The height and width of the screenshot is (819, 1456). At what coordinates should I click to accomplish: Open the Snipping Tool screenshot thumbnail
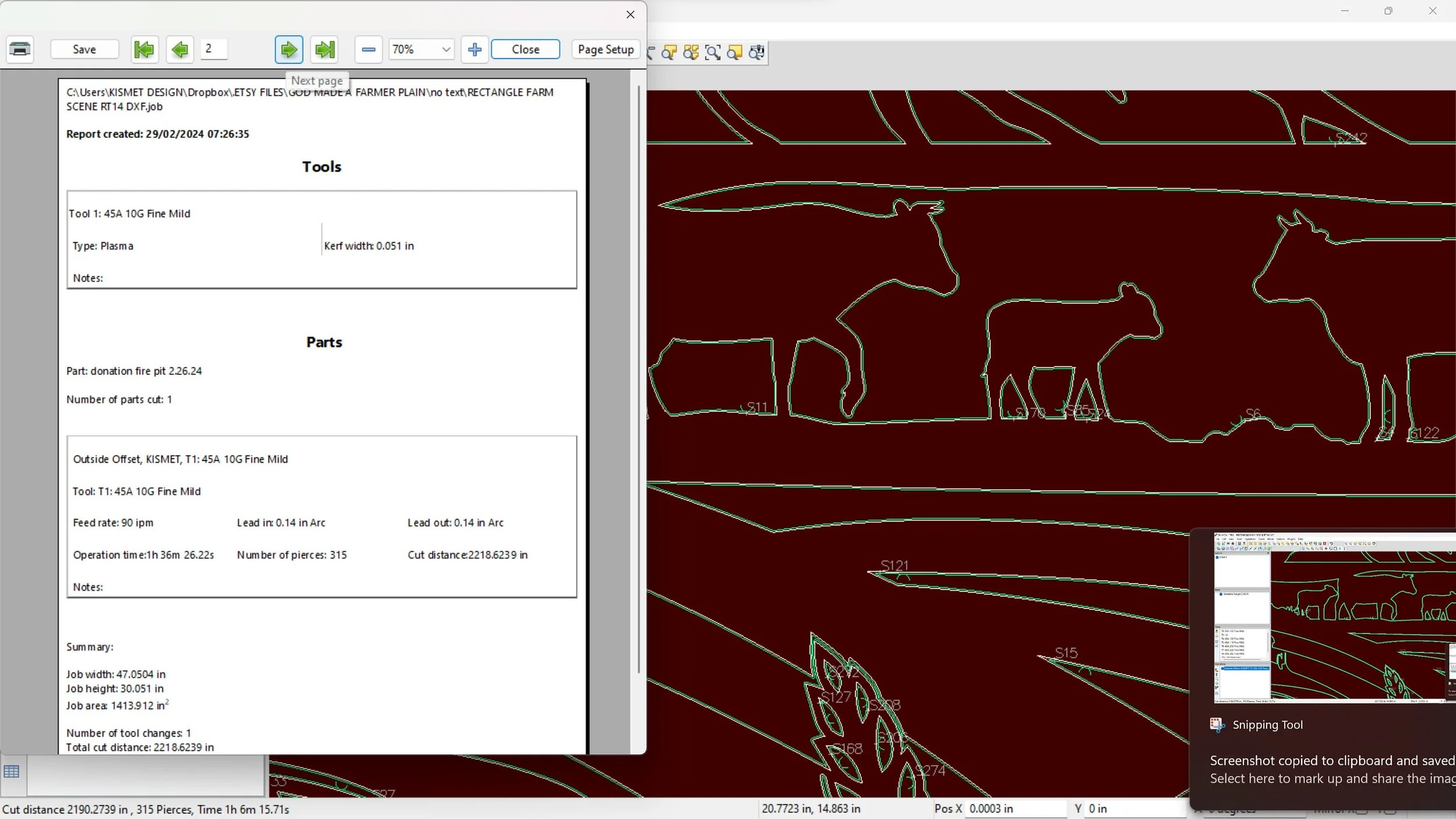click(x=1334, y=617)
